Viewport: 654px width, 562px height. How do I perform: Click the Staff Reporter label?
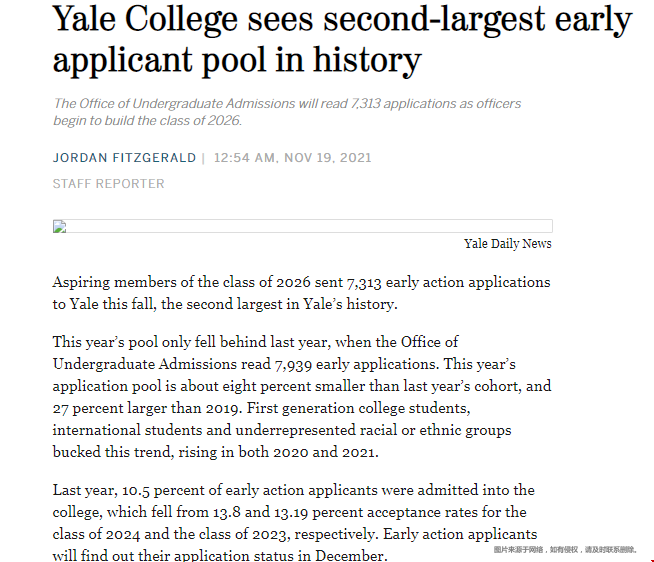click(x=108, y=184)
